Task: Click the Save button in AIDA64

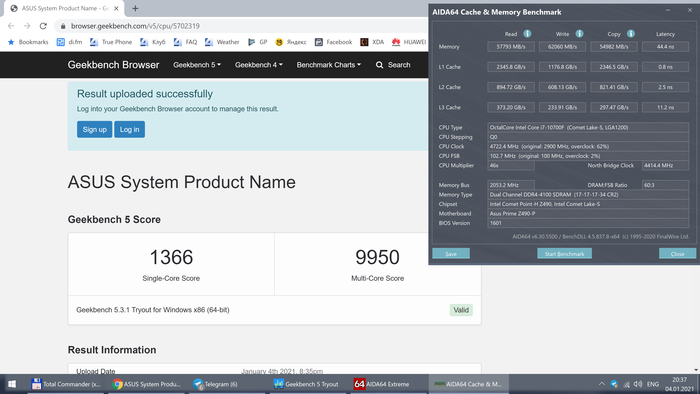Action: 451,253
